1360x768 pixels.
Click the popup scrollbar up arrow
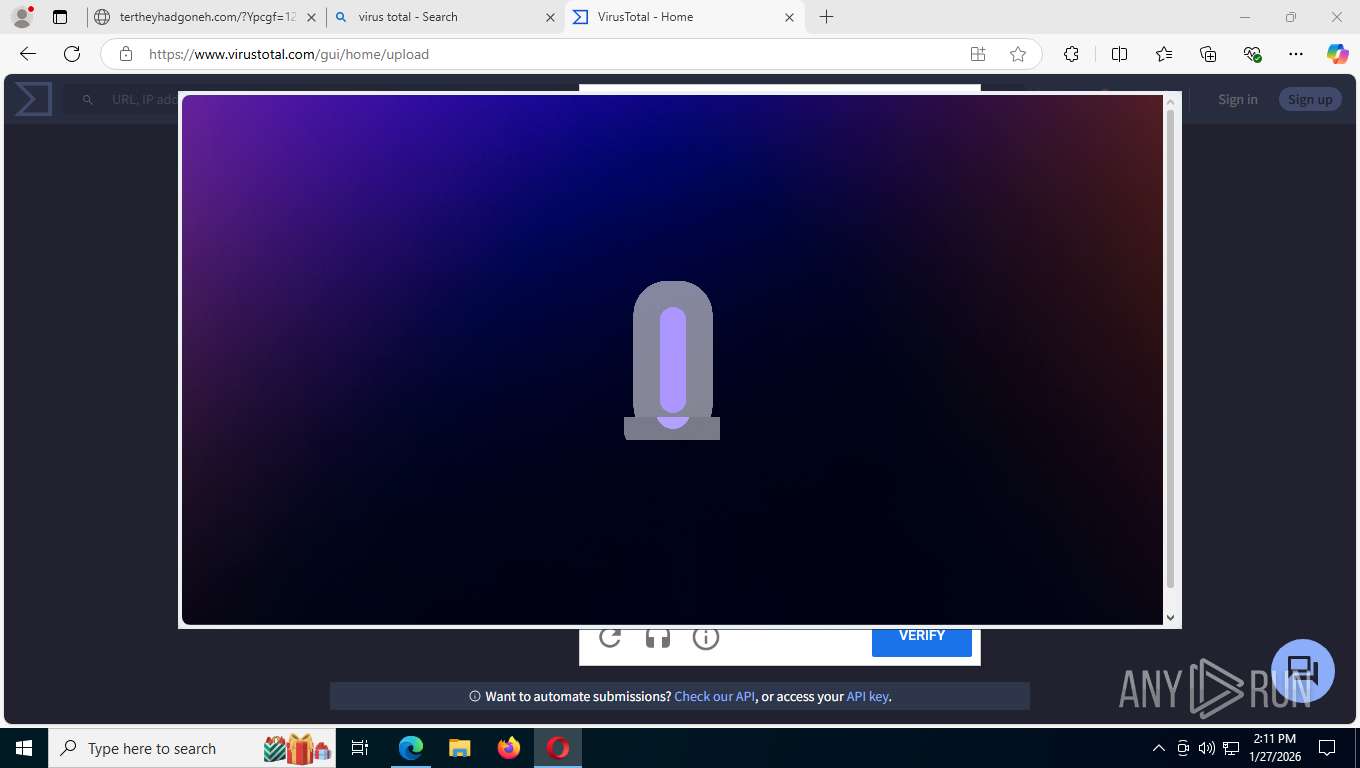tap(1171, 102)
